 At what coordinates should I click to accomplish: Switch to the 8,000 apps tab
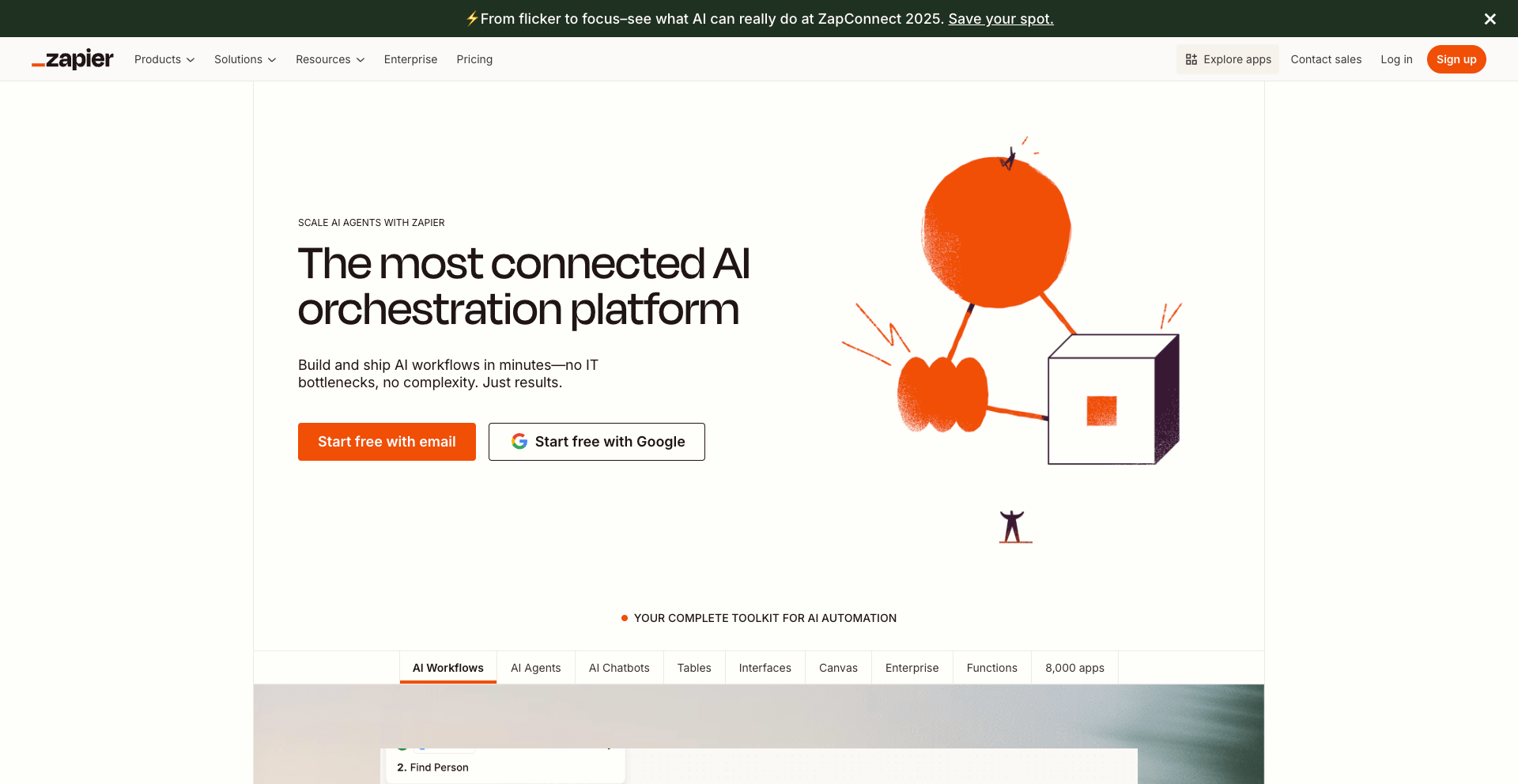(x=1074, y=668)
